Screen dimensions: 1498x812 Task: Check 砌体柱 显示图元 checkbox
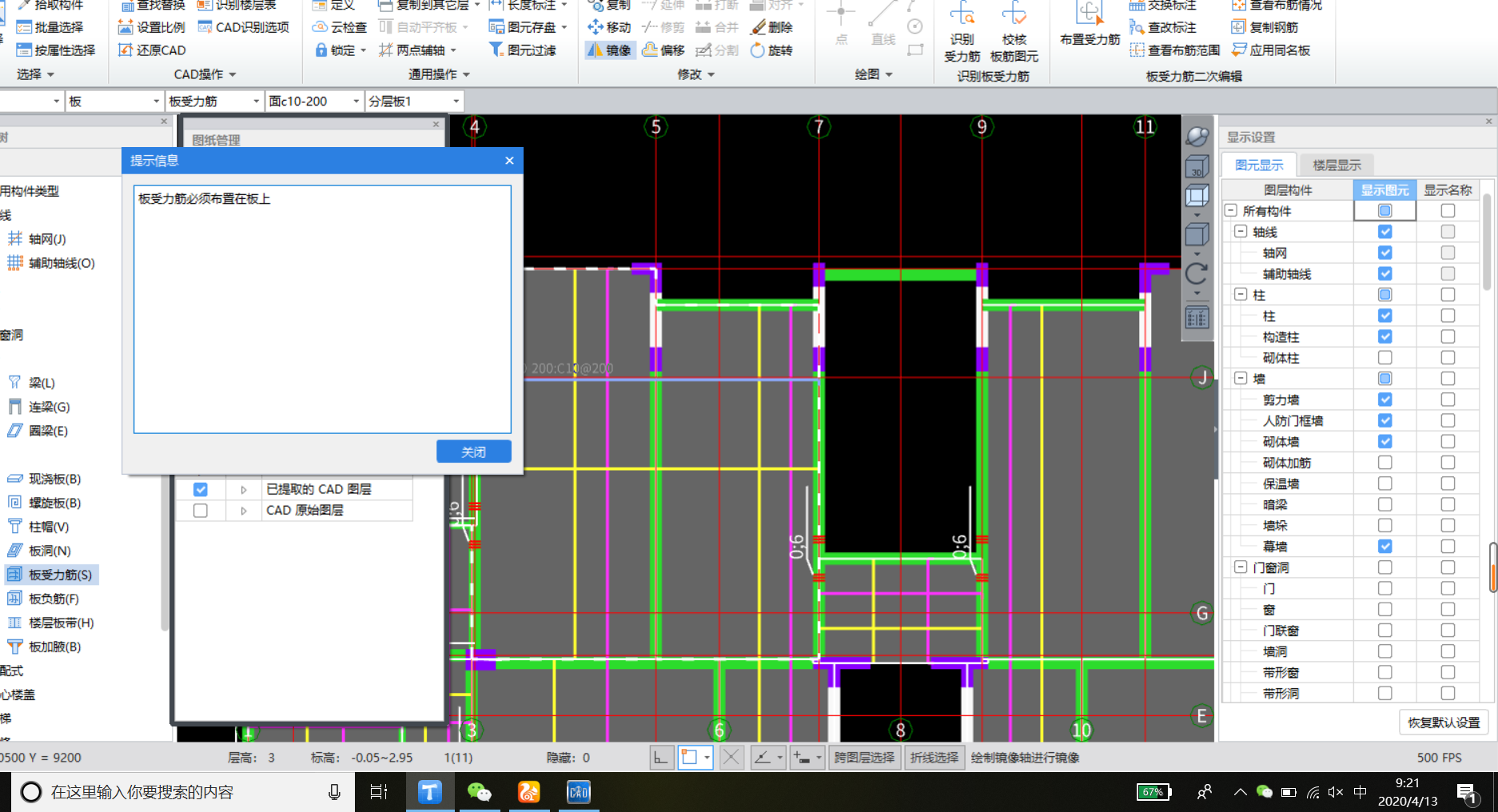coord(1385,357)
